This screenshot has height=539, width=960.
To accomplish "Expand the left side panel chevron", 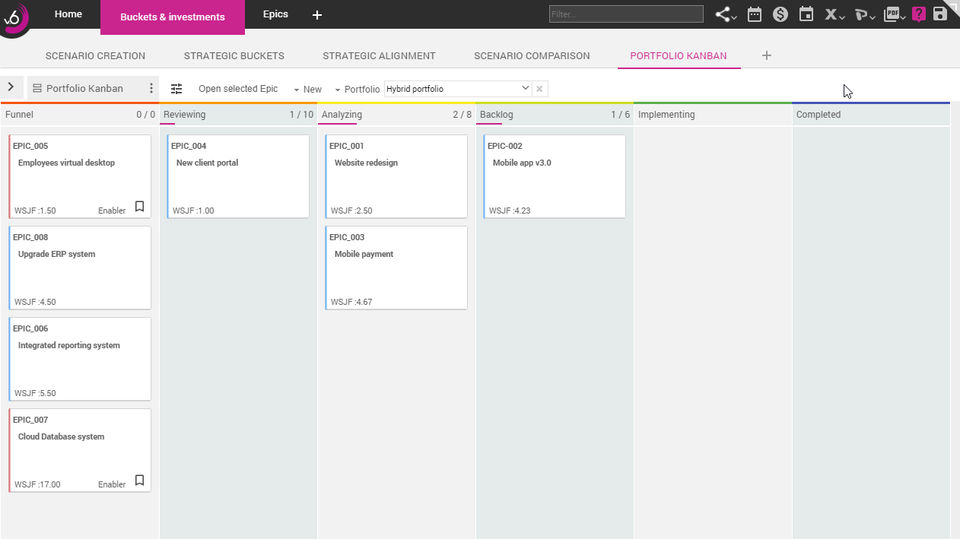I will [11, 87].
